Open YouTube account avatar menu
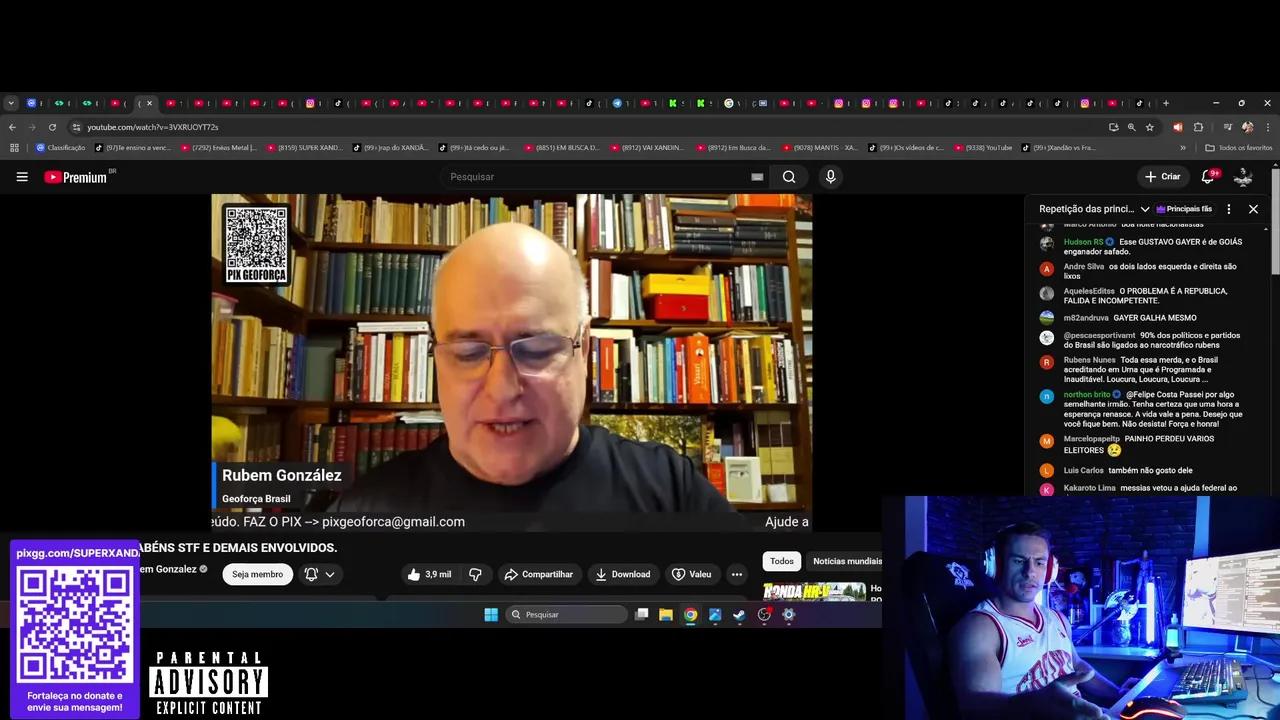Screen dimensions: 1280x720 (x=1243, y=177)
